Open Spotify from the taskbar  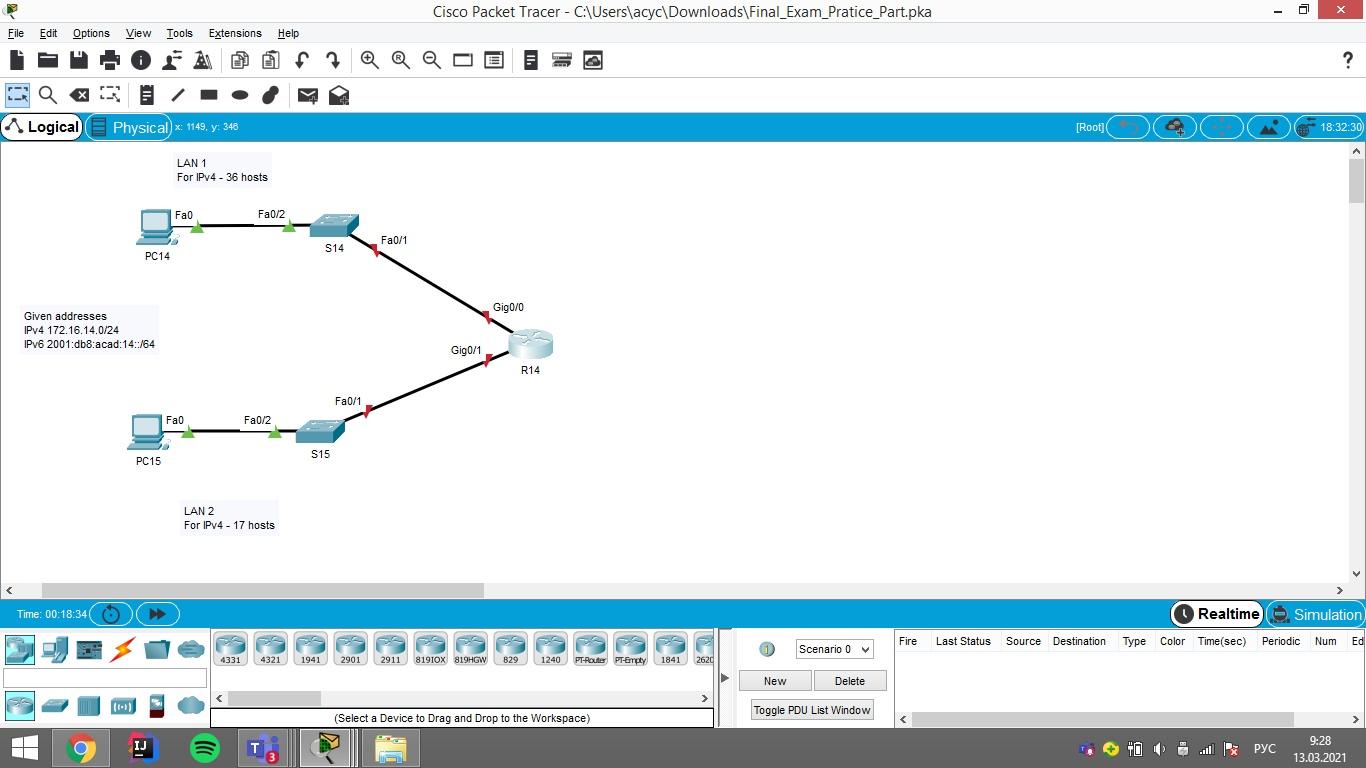(x=205, y=748)
